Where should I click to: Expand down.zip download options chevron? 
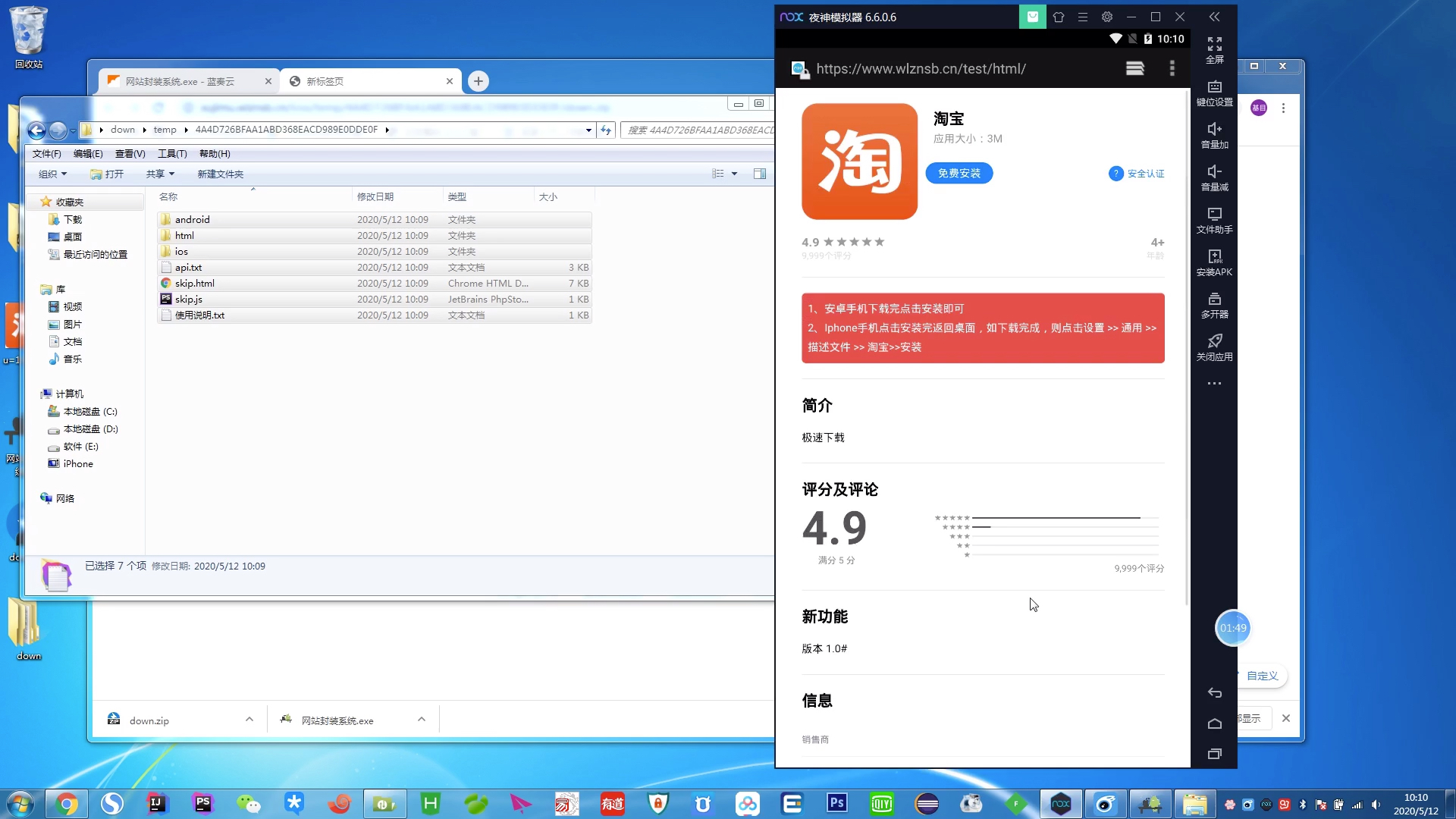tap(249, 720)
